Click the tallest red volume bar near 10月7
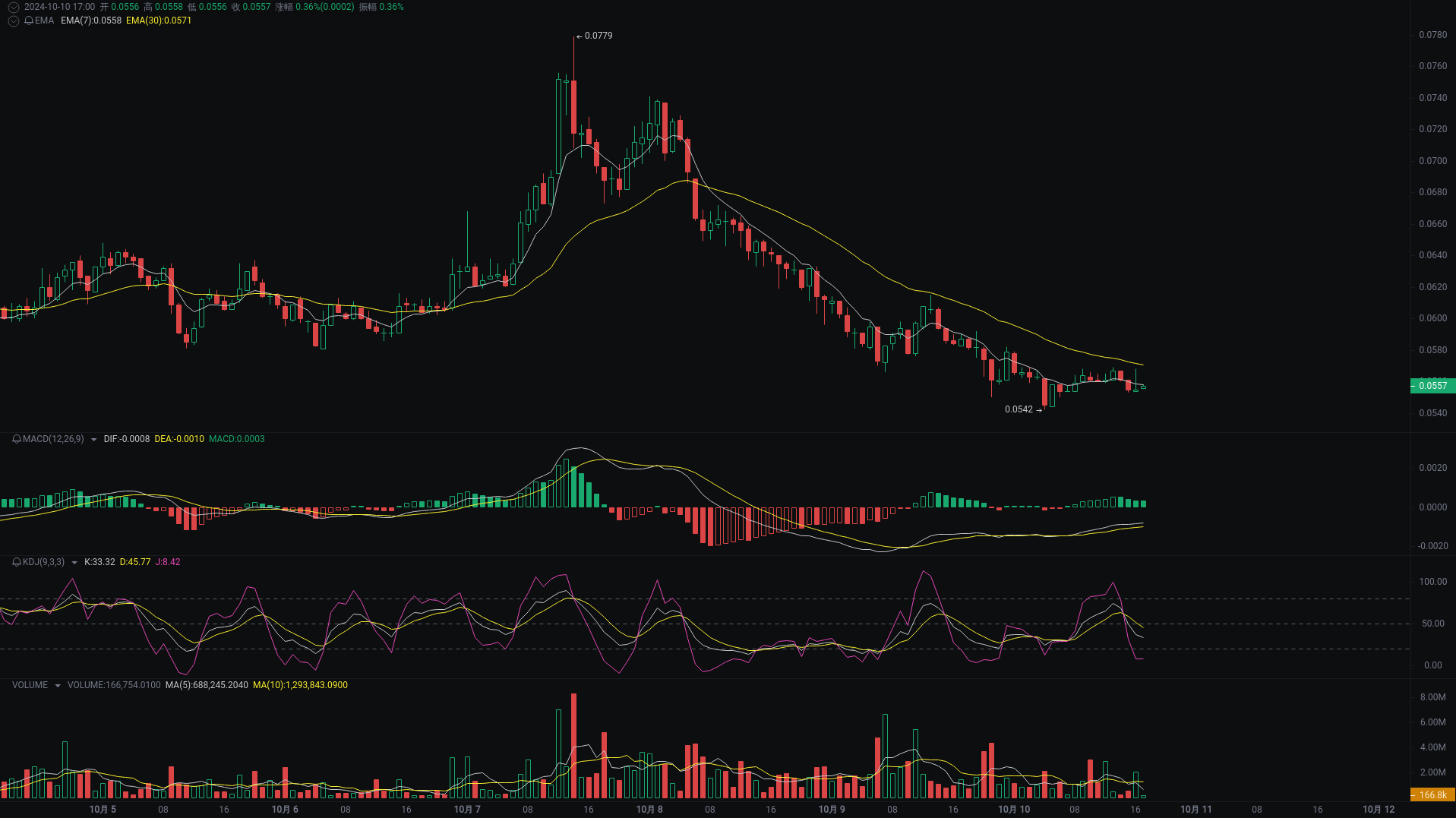The width and height of the screenshot is (1456, 818). [574, 741]
